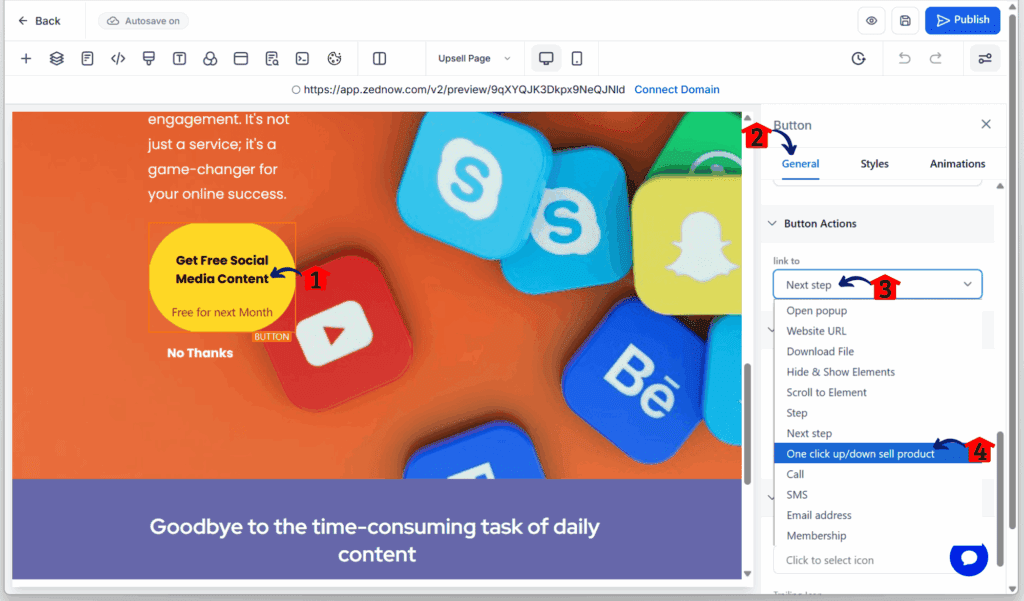
Task: Open the layout panel card icon
Action: click(x=241, y=59)
